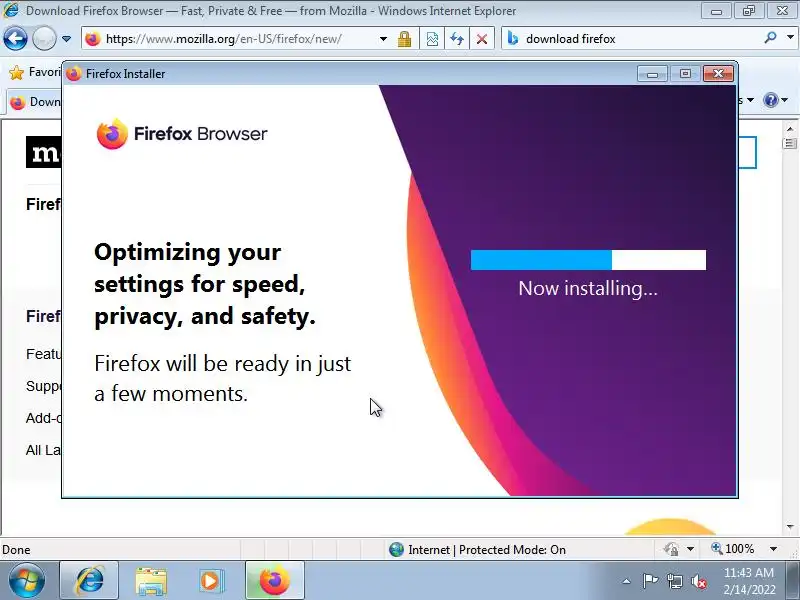Click the IE Forward navigation button
The image size is (800, 600).
[x=44, y=38]
